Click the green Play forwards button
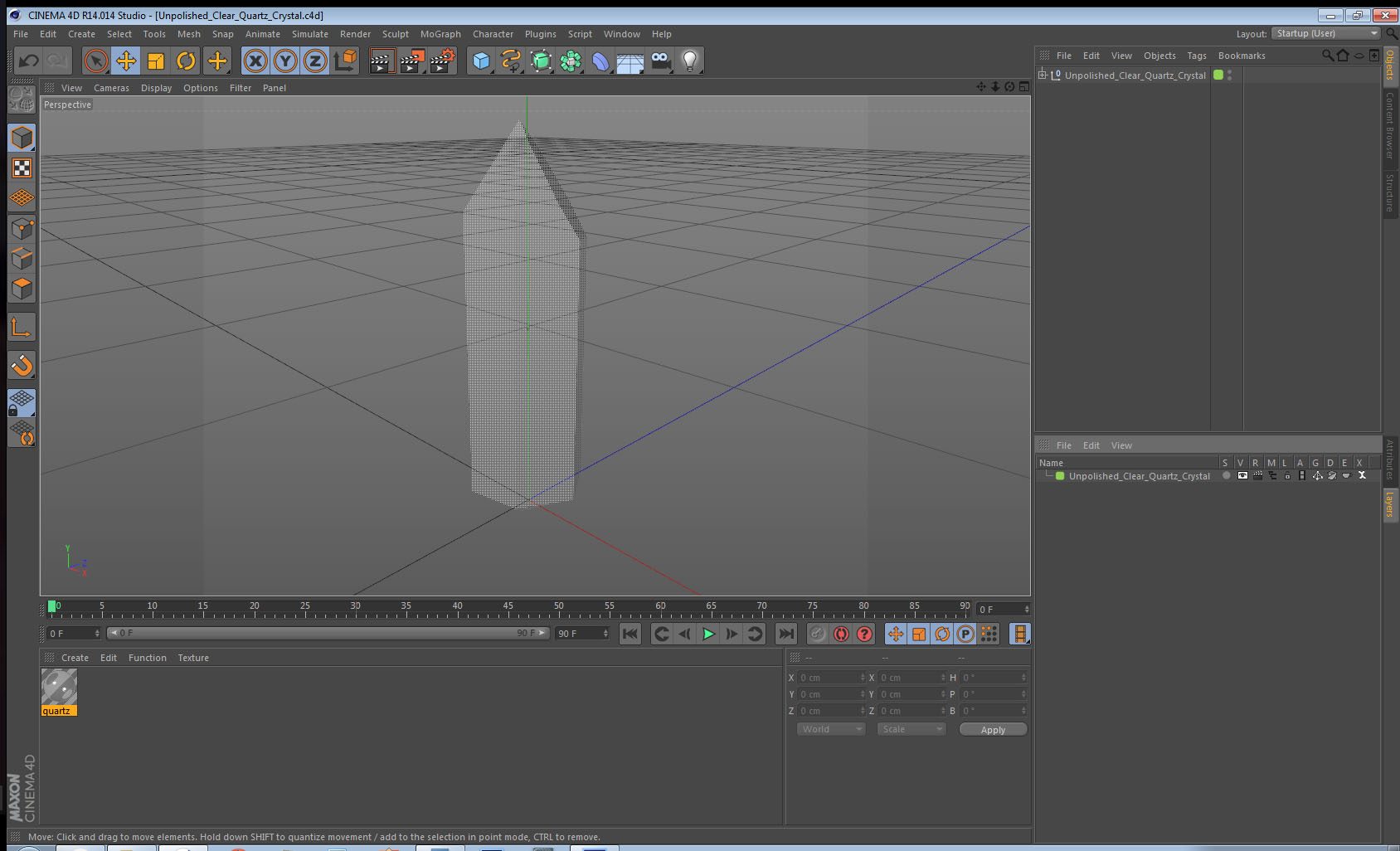 [x=708, y=634]
